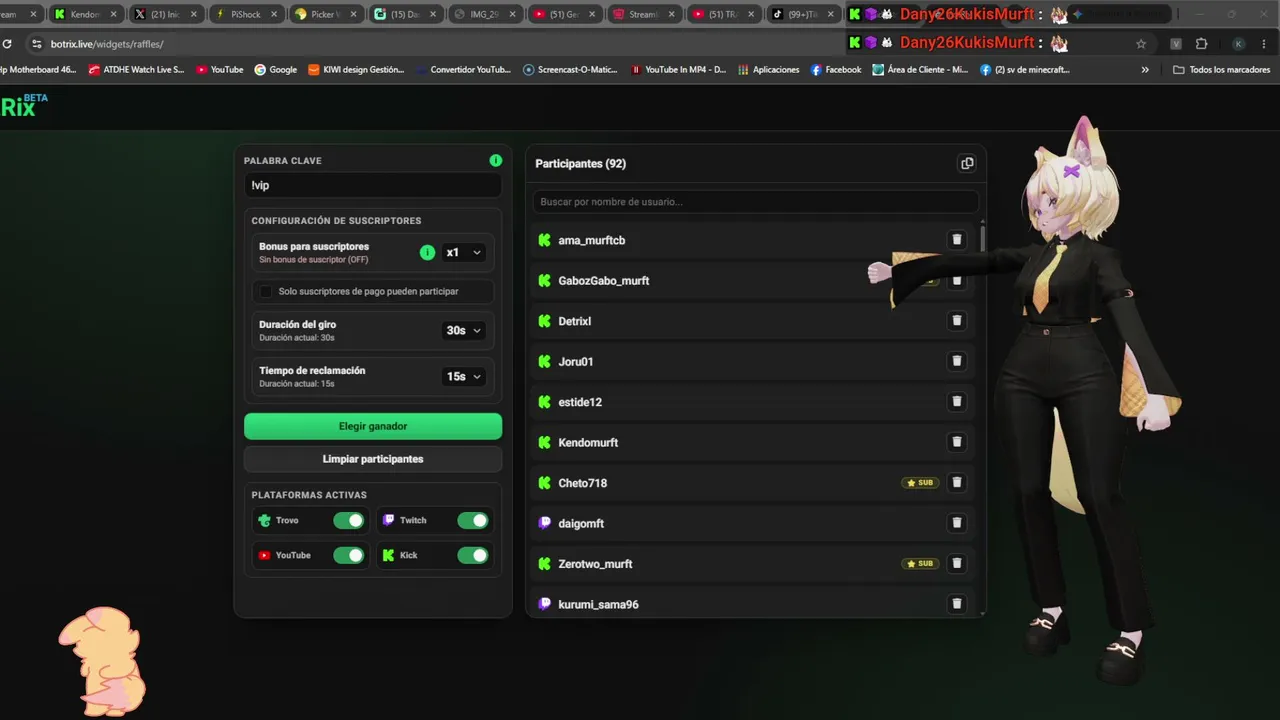Open the Chrome profile avatar menu
This screenshot has width=1280, height=720.
[1238, 44]
